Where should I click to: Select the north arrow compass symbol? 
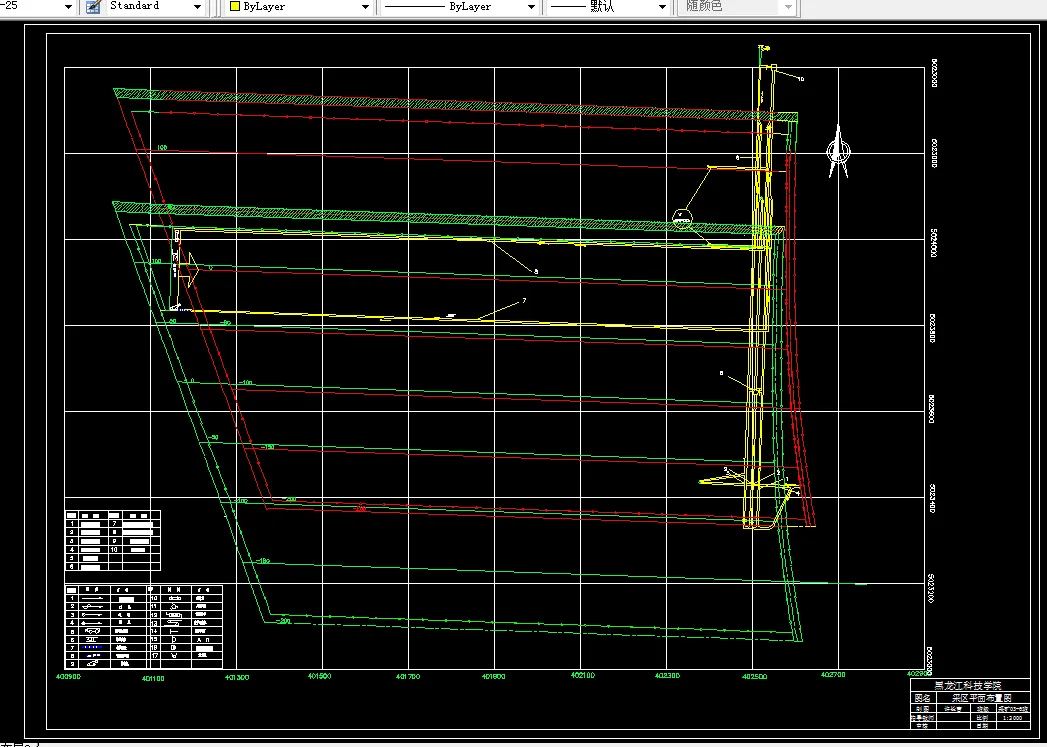[x=839, y=152]
